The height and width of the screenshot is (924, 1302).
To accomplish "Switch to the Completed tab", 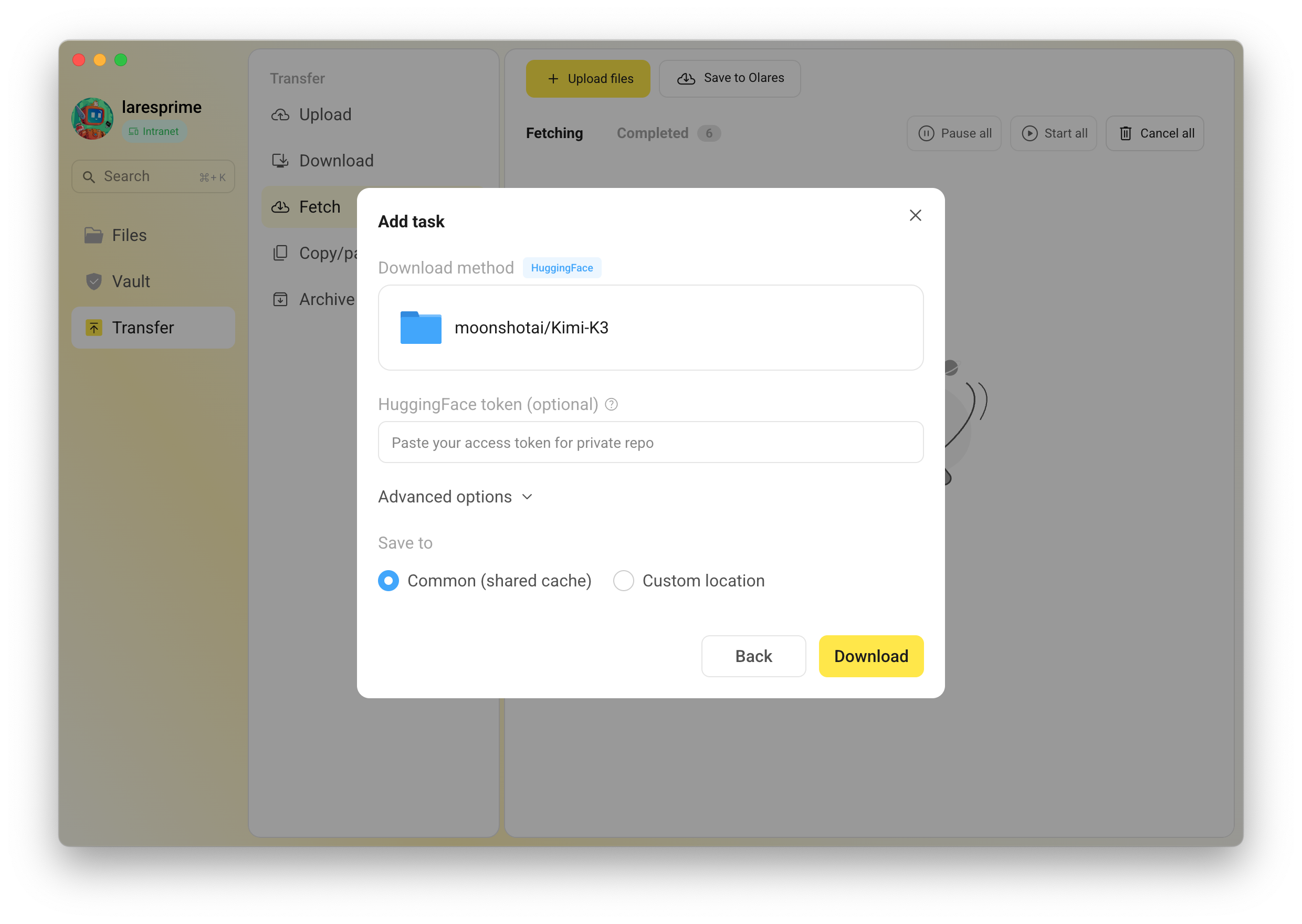I will (x=653, y=133).
